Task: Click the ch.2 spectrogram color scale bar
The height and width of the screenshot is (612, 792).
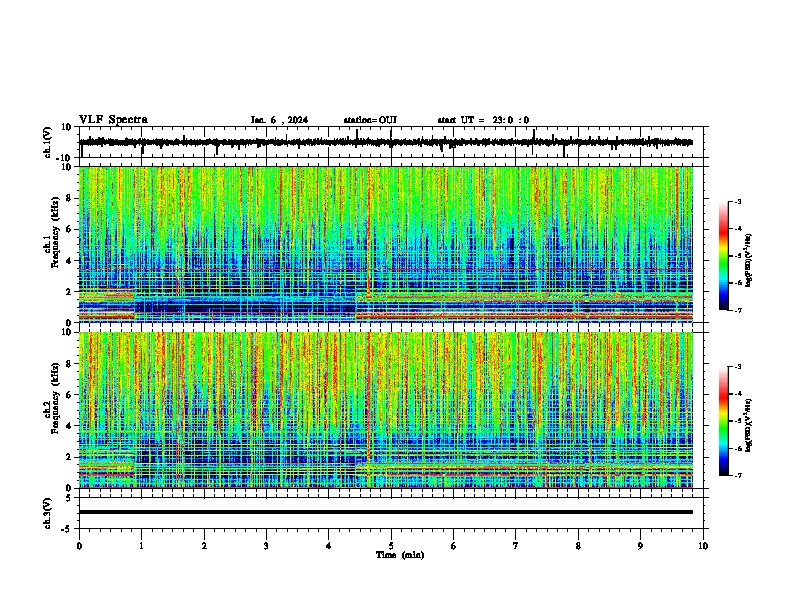Action: [x=724, y=421]
